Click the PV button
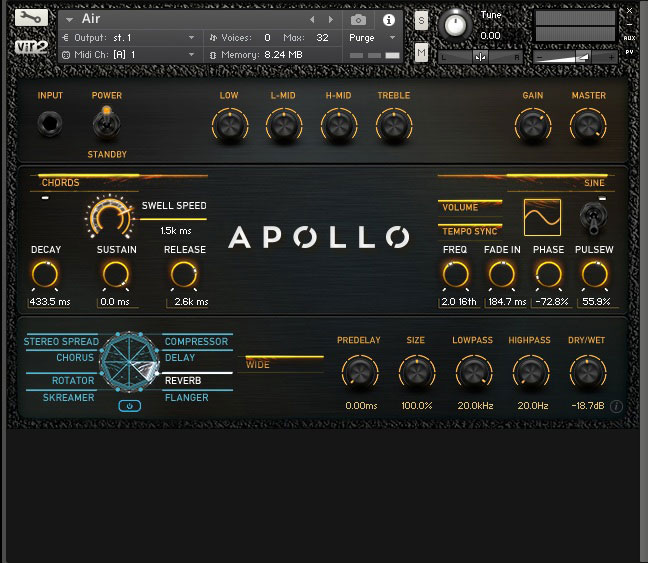 (x=629, y=52)
